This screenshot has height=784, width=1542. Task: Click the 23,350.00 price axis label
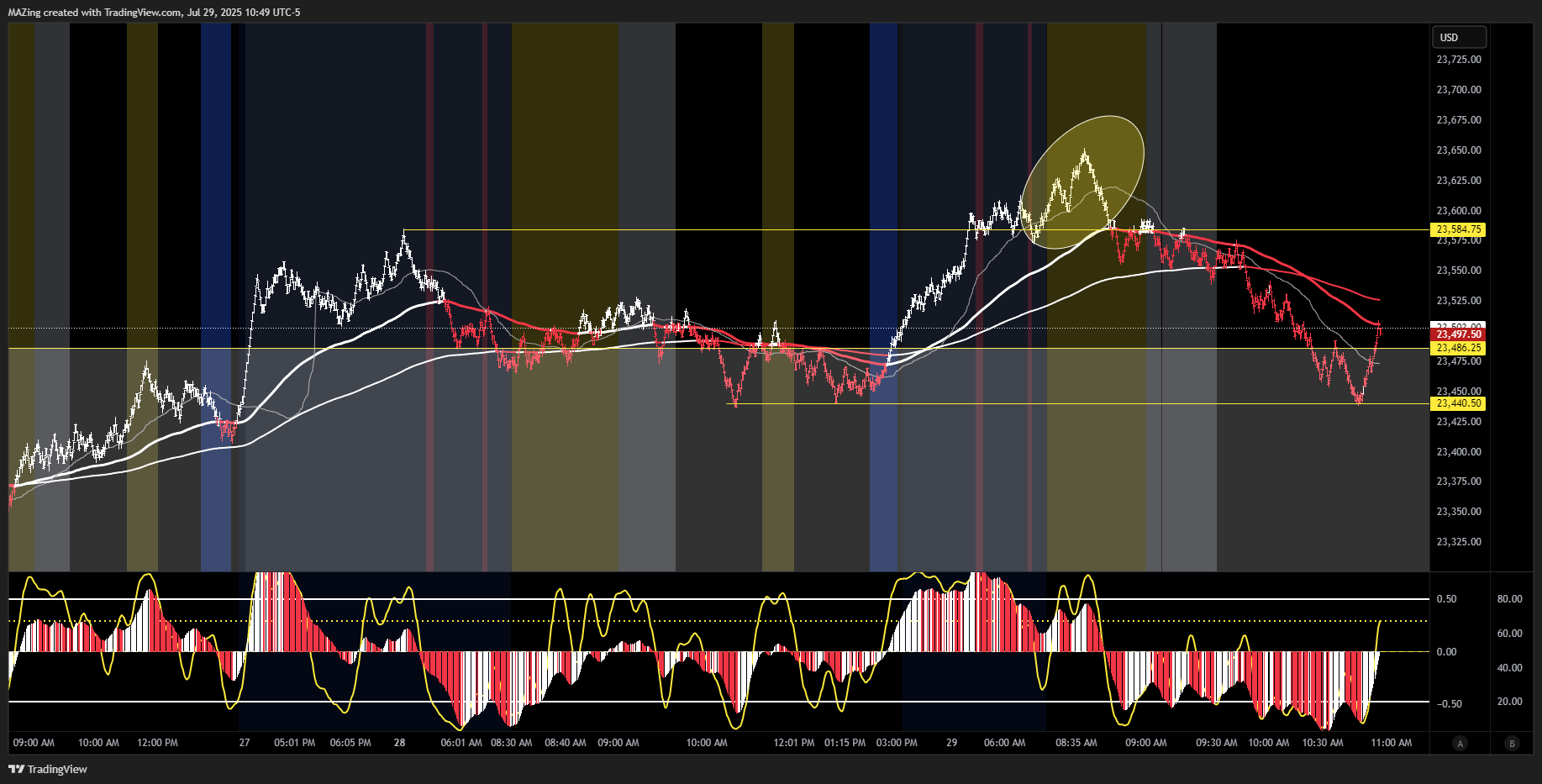(1459, 512)
